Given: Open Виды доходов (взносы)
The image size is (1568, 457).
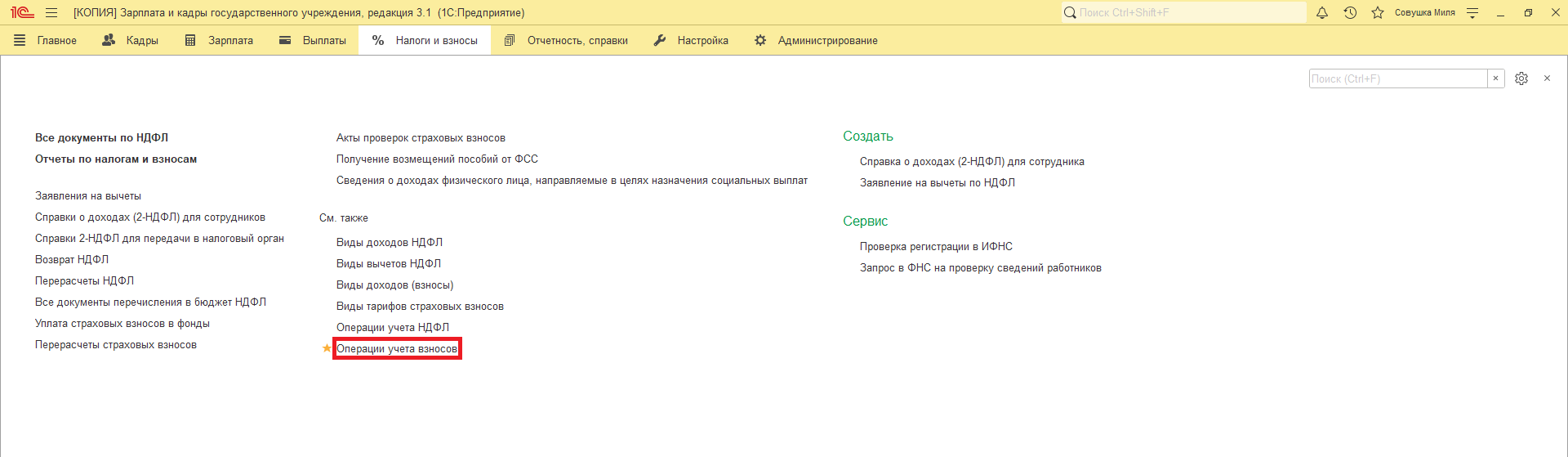Looking at the screenshot, I should pyautogui.click(x=395, y=285).
